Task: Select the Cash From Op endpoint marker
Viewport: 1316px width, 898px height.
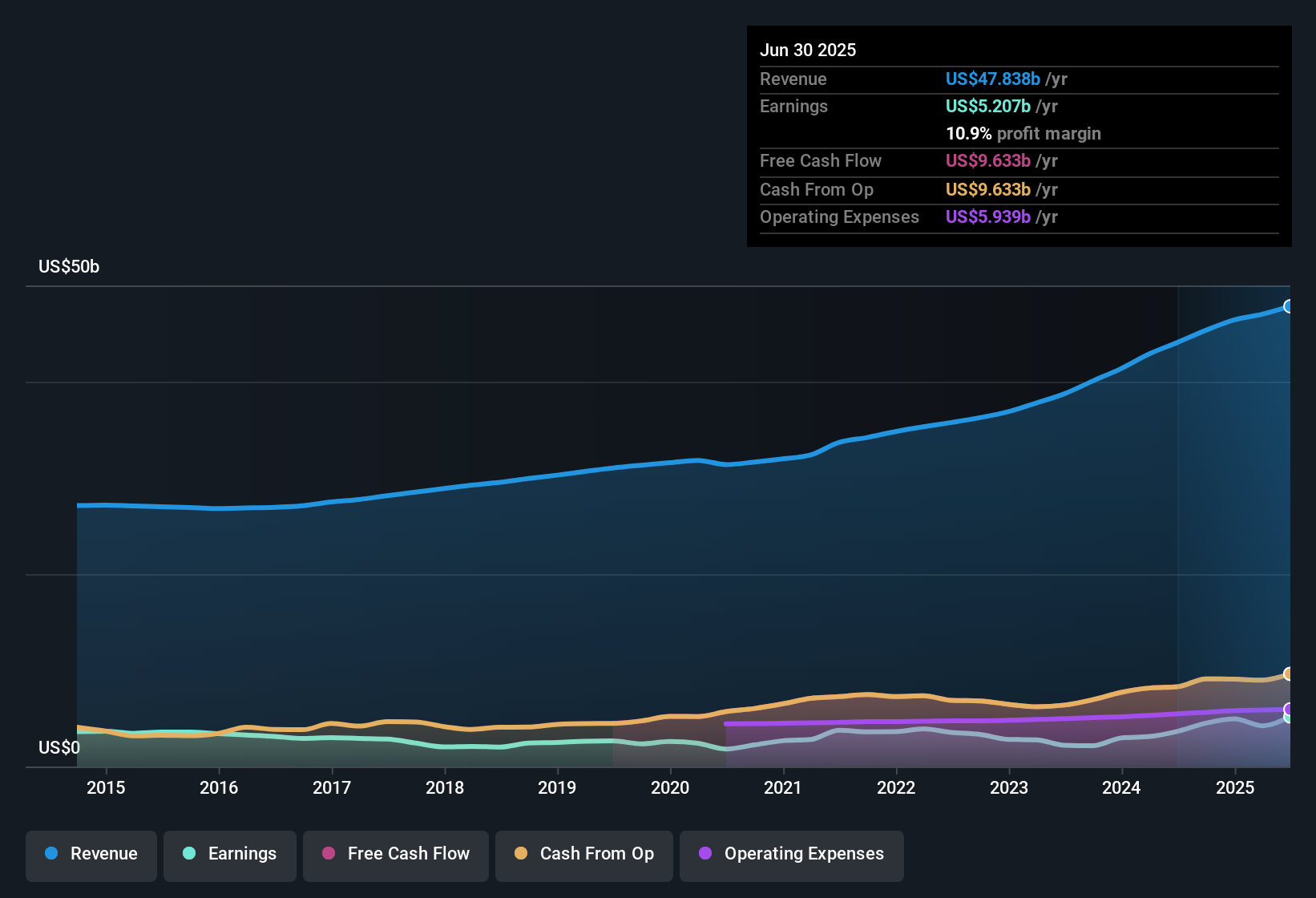Action: click(1289, 674)
